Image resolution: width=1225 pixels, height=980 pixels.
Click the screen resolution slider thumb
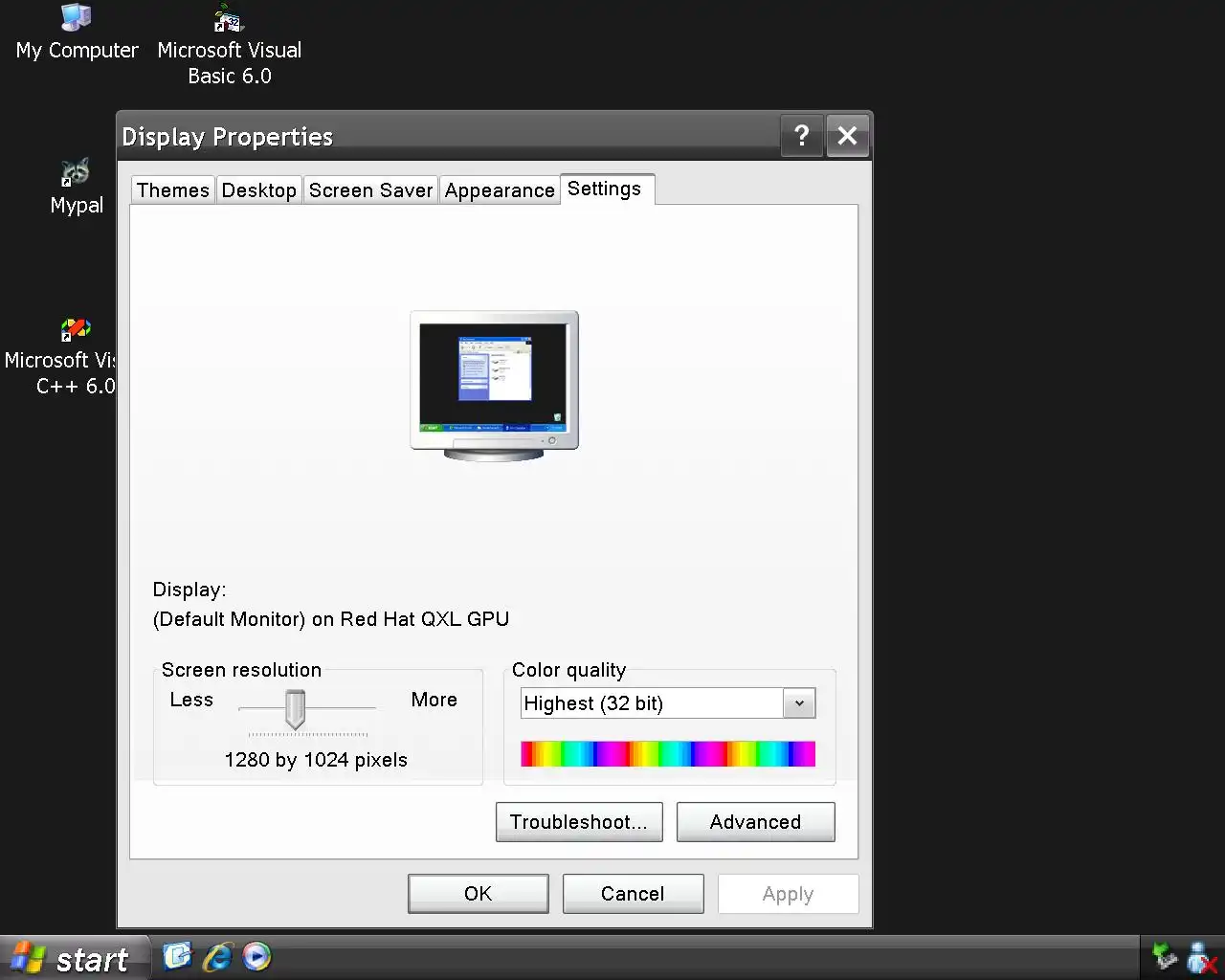[296, 709]
